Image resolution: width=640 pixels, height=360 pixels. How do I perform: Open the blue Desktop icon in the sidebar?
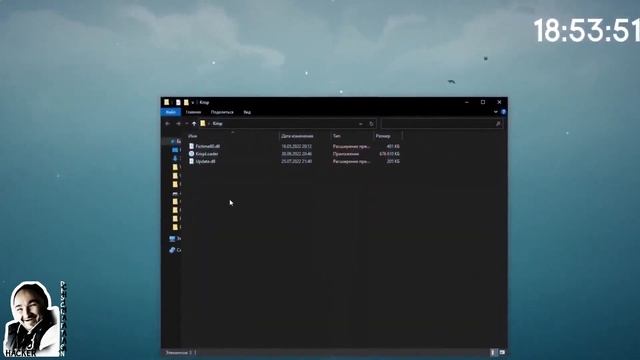pyautogui.click(x=176, y=150)
